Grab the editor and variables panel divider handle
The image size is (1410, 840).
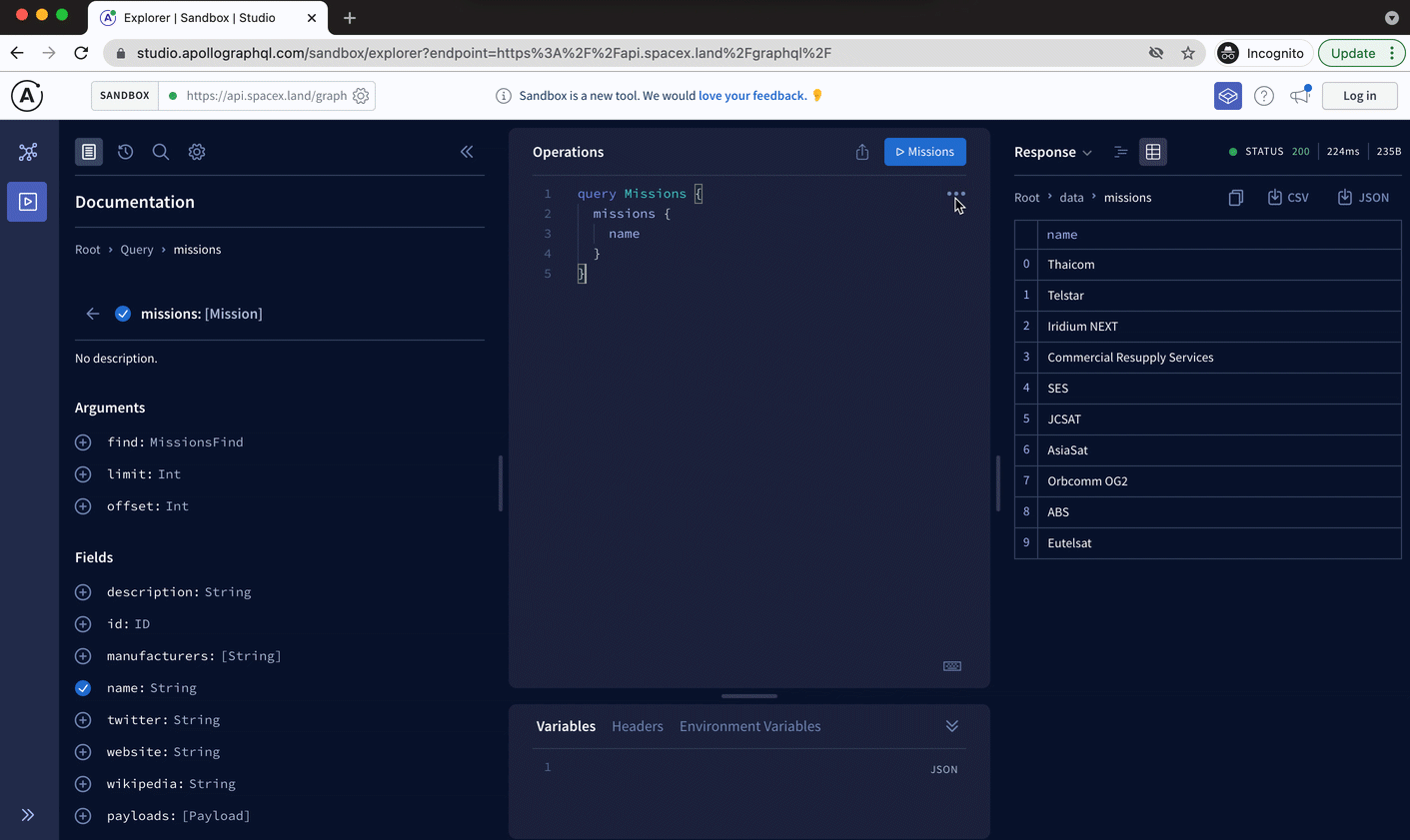tap(749, 696)
